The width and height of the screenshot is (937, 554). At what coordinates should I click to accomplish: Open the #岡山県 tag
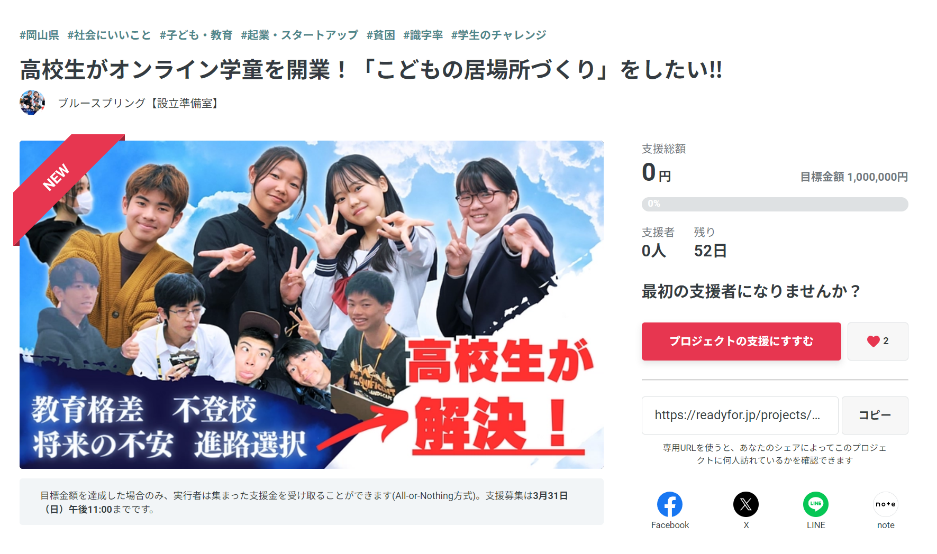39,35
